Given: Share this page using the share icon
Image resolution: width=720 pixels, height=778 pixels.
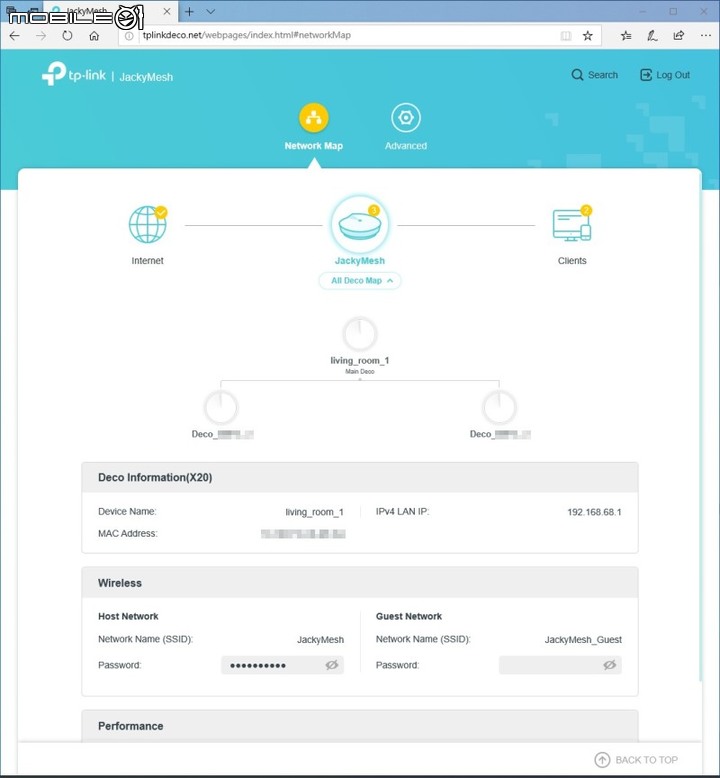Looking at the screenshot, I should coord(678,35).
